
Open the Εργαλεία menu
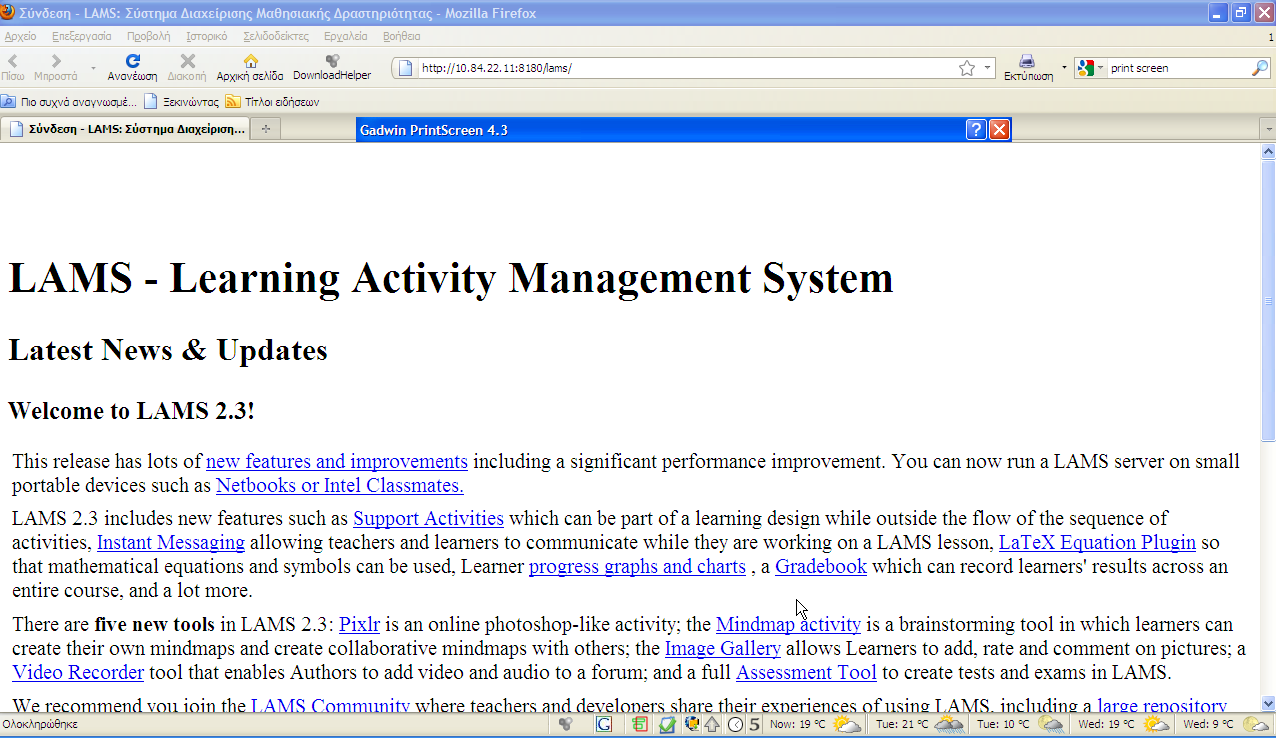(x=346, y=36)
